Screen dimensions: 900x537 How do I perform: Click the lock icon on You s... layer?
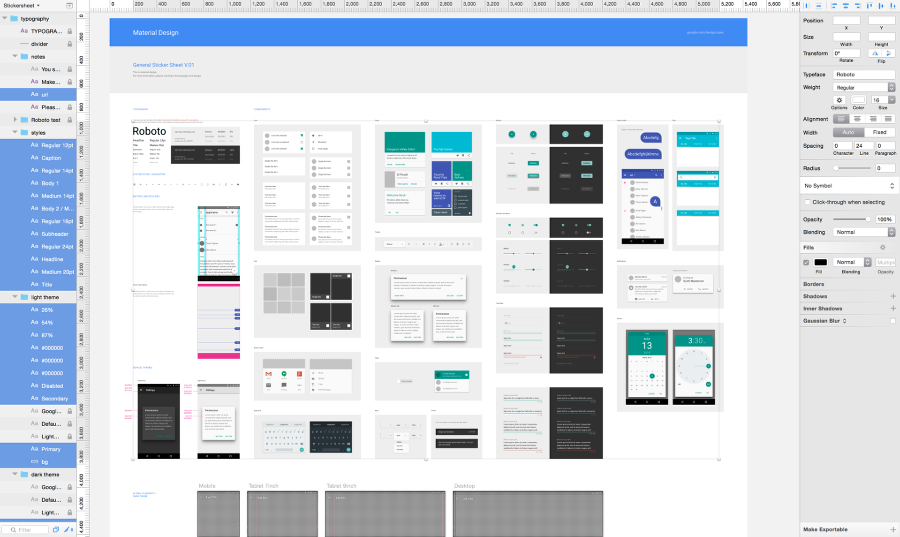69,69
